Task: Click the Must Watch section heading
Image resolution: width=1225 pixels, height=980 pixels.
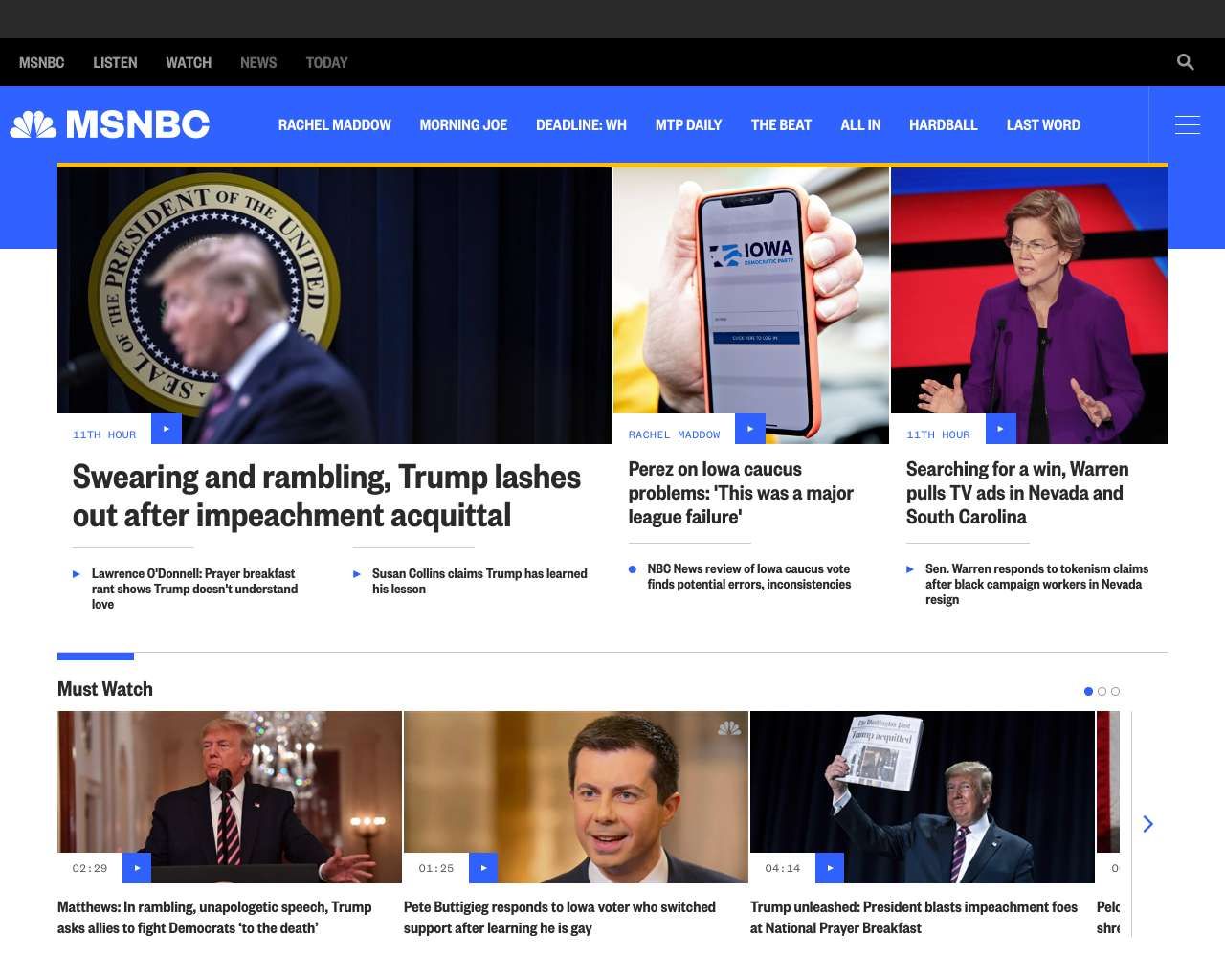Action: click(105, 689)
